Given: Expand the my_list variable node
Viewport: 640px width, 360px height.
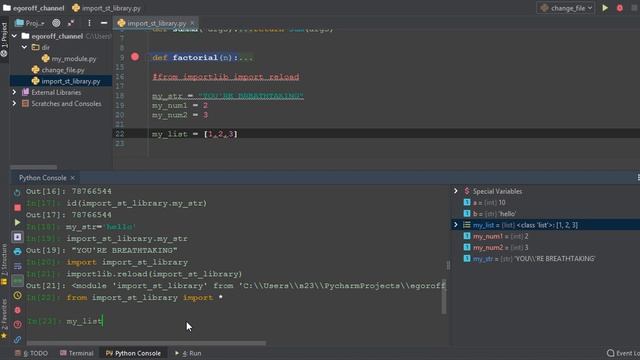Looking at the screenshot, I should pos(456,225).
